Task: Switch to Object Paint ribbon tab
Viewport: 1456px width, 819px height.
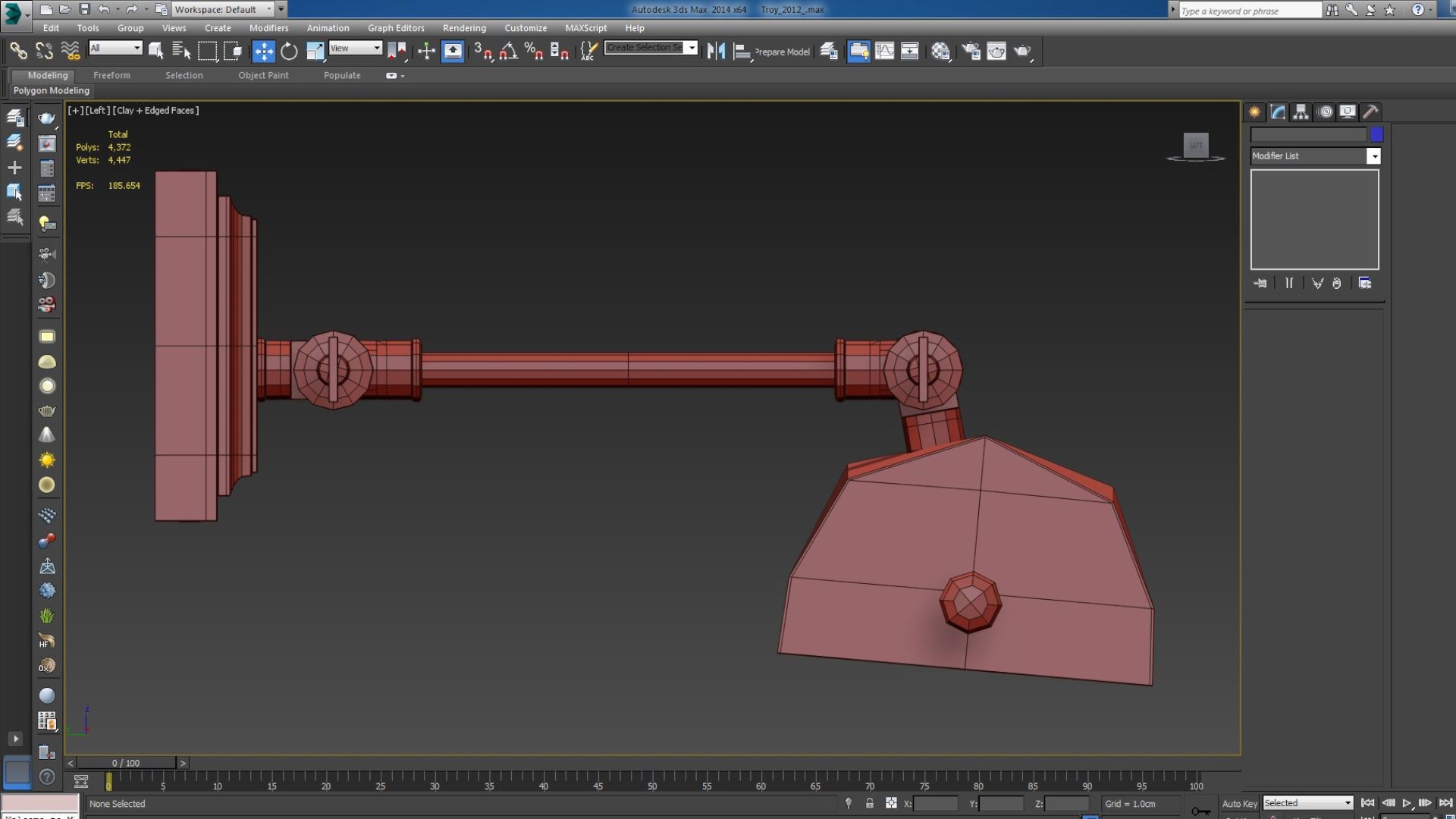Action: click(263, 75)
